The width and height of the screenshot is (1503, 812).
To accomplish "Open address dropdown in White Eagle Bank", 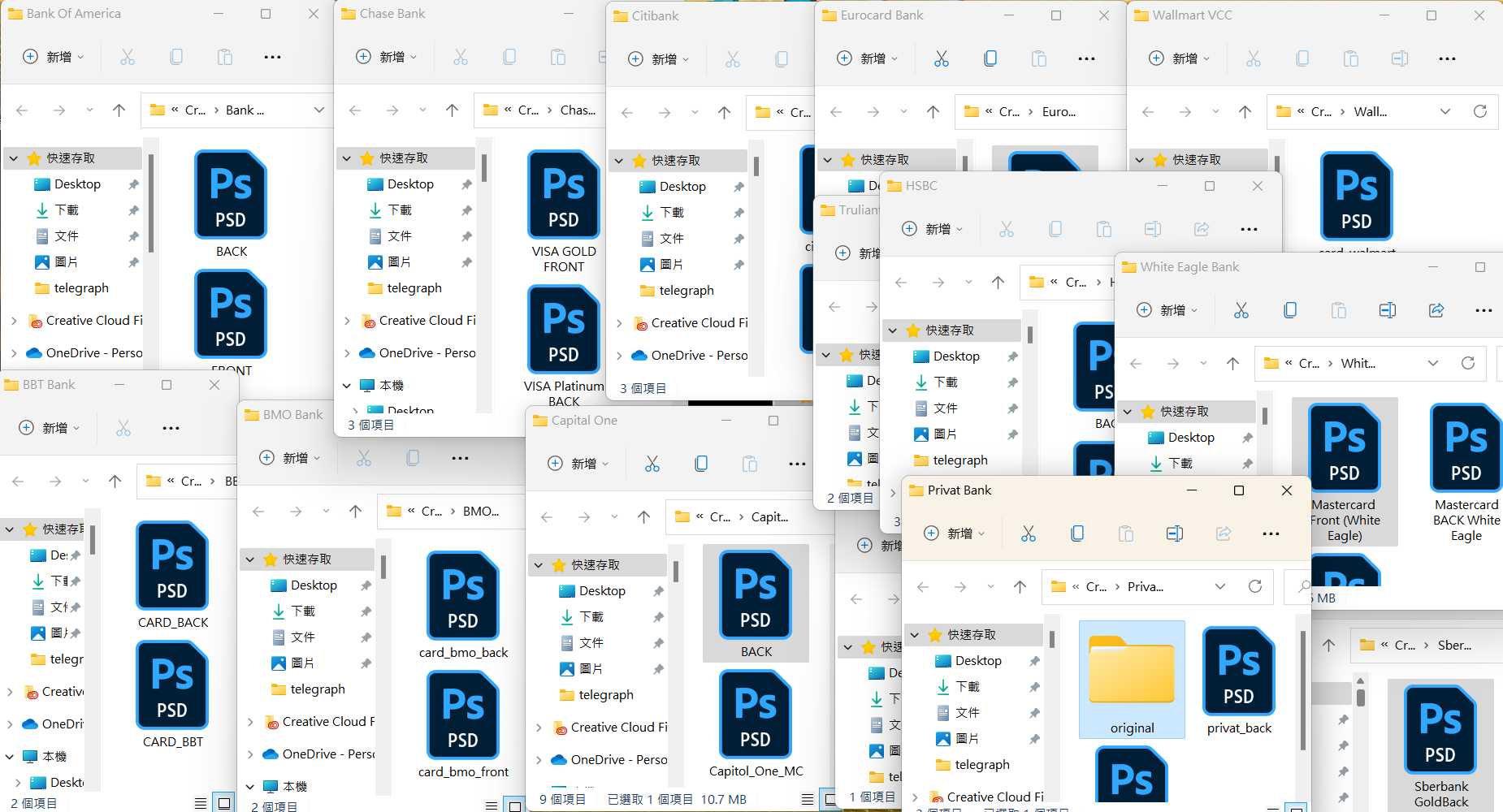I will click(1433, 363).
